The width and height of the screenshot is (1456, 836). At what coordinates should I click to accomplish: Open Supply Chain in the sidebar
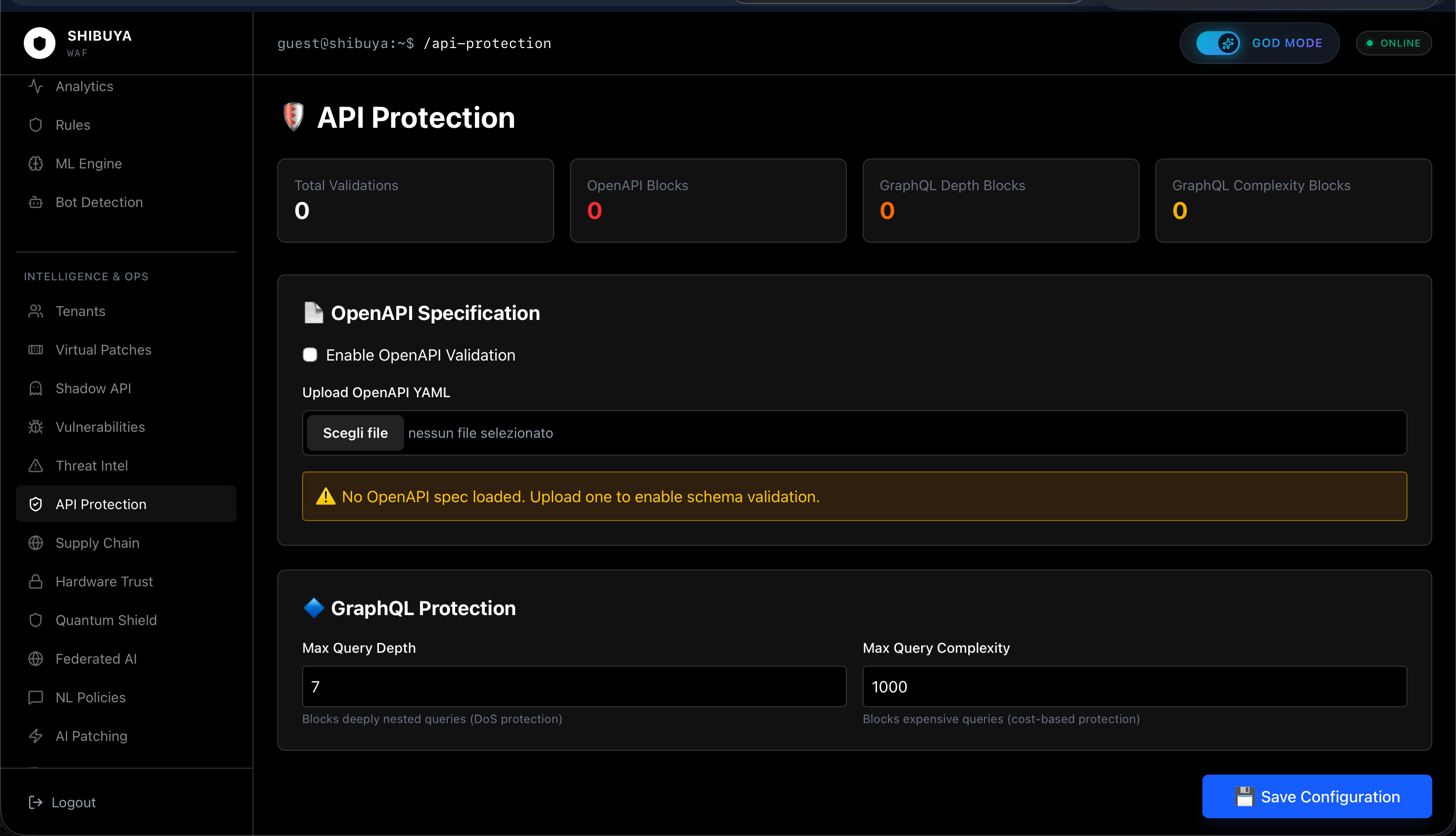pyautogui.click(x=97, y=543)
